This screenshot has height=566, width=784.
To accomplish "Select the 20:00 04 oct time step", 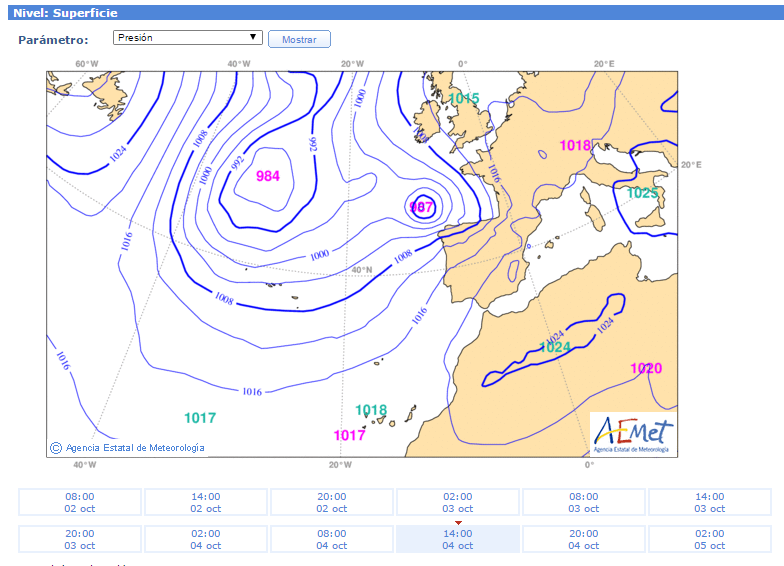I will tap(584, 539).
